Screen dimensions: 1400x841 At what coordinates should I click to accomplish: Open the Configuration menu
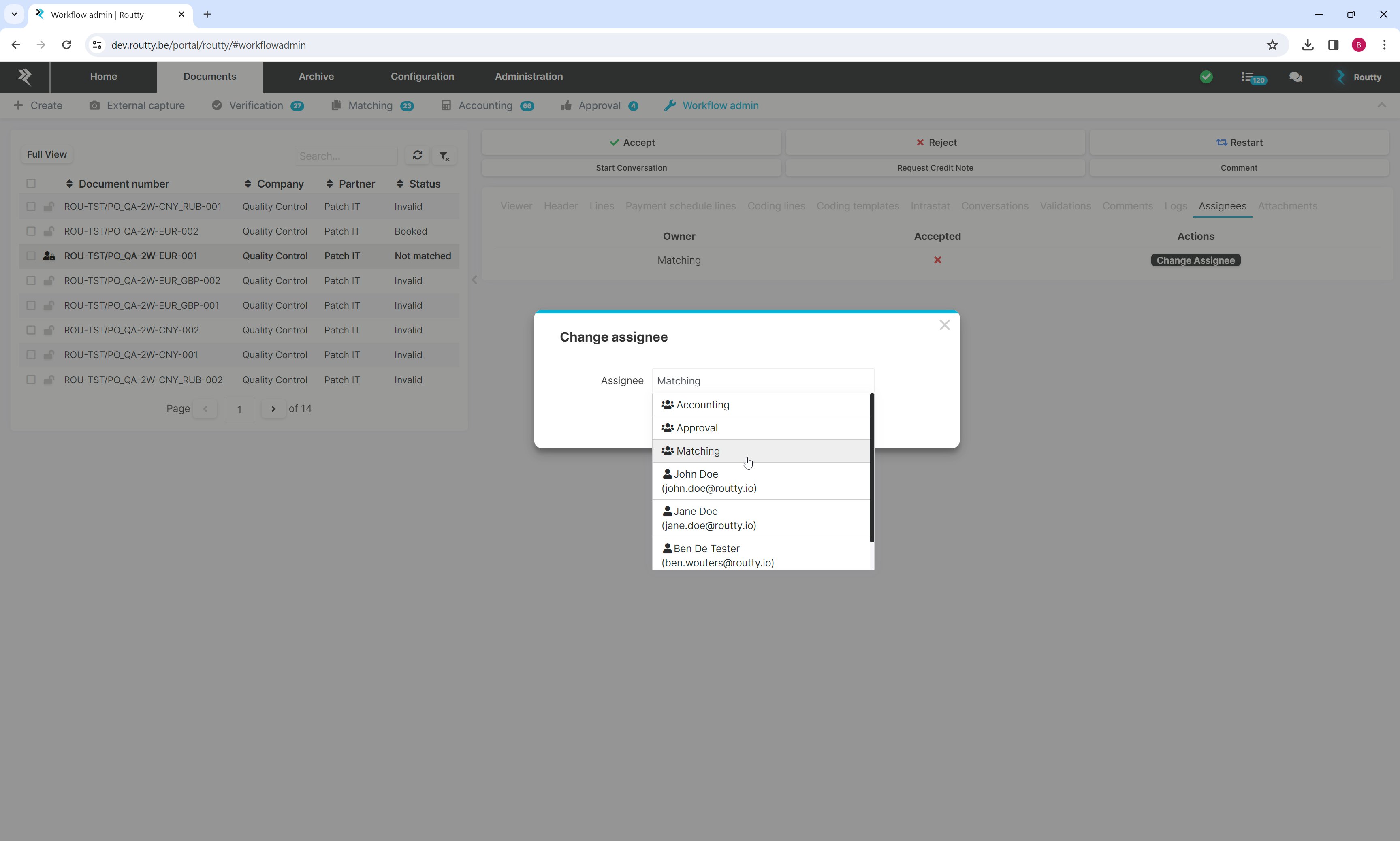[422, 77]
